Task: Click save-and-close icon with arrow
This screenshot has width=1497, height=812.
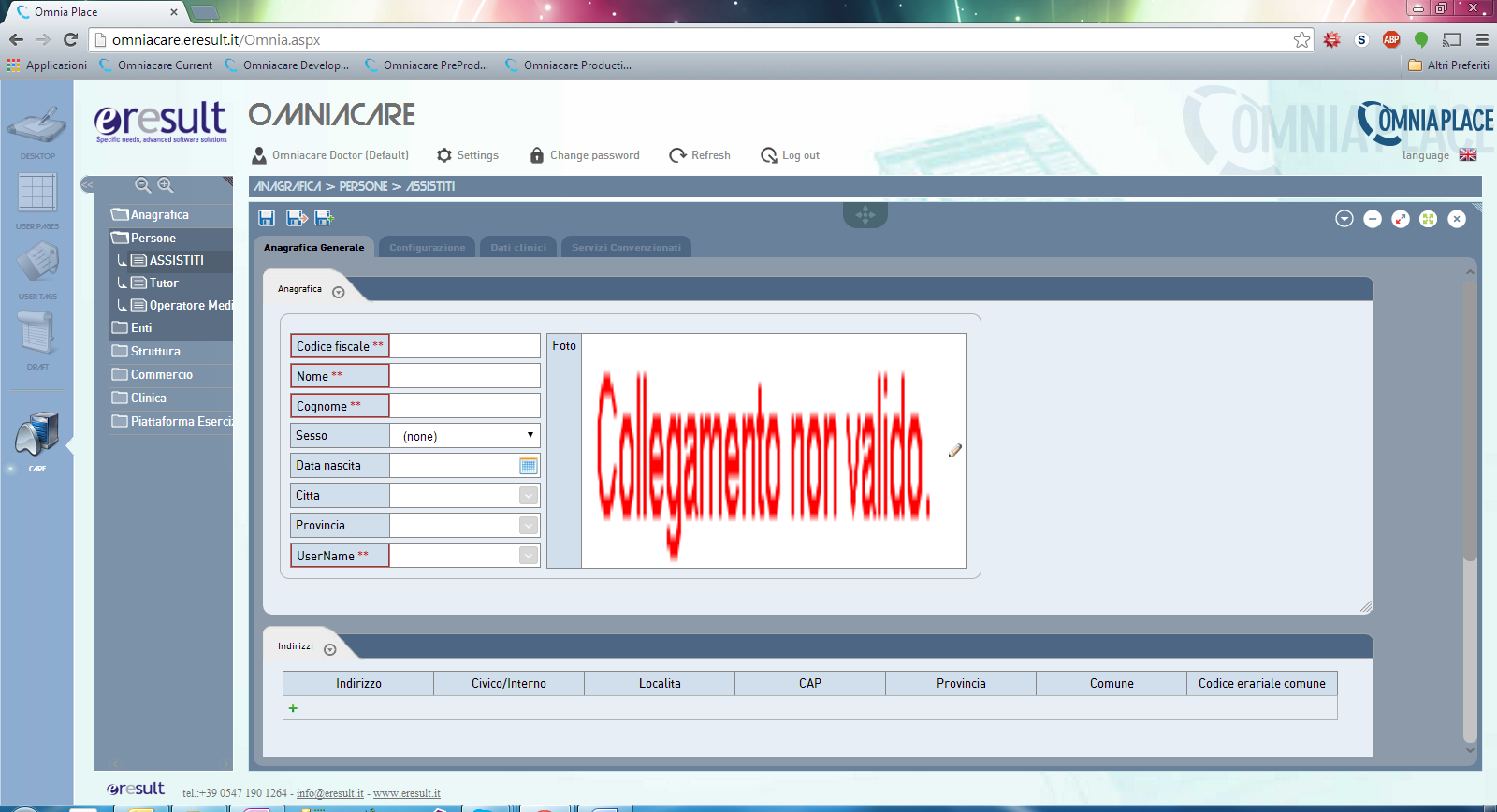Action: [x=297, y=218]
